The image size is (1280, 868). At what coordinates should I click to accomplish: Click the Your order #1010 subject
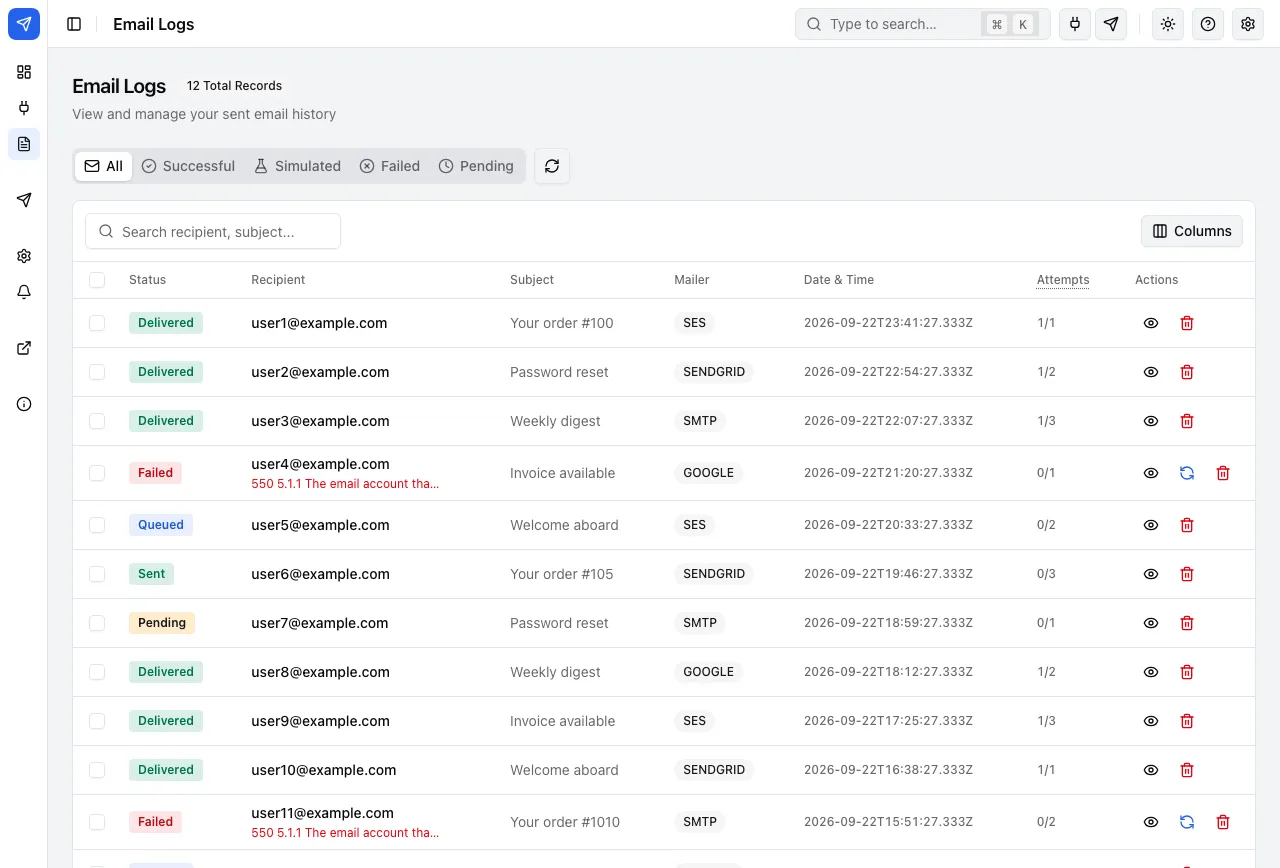click(x=565, y=822)
